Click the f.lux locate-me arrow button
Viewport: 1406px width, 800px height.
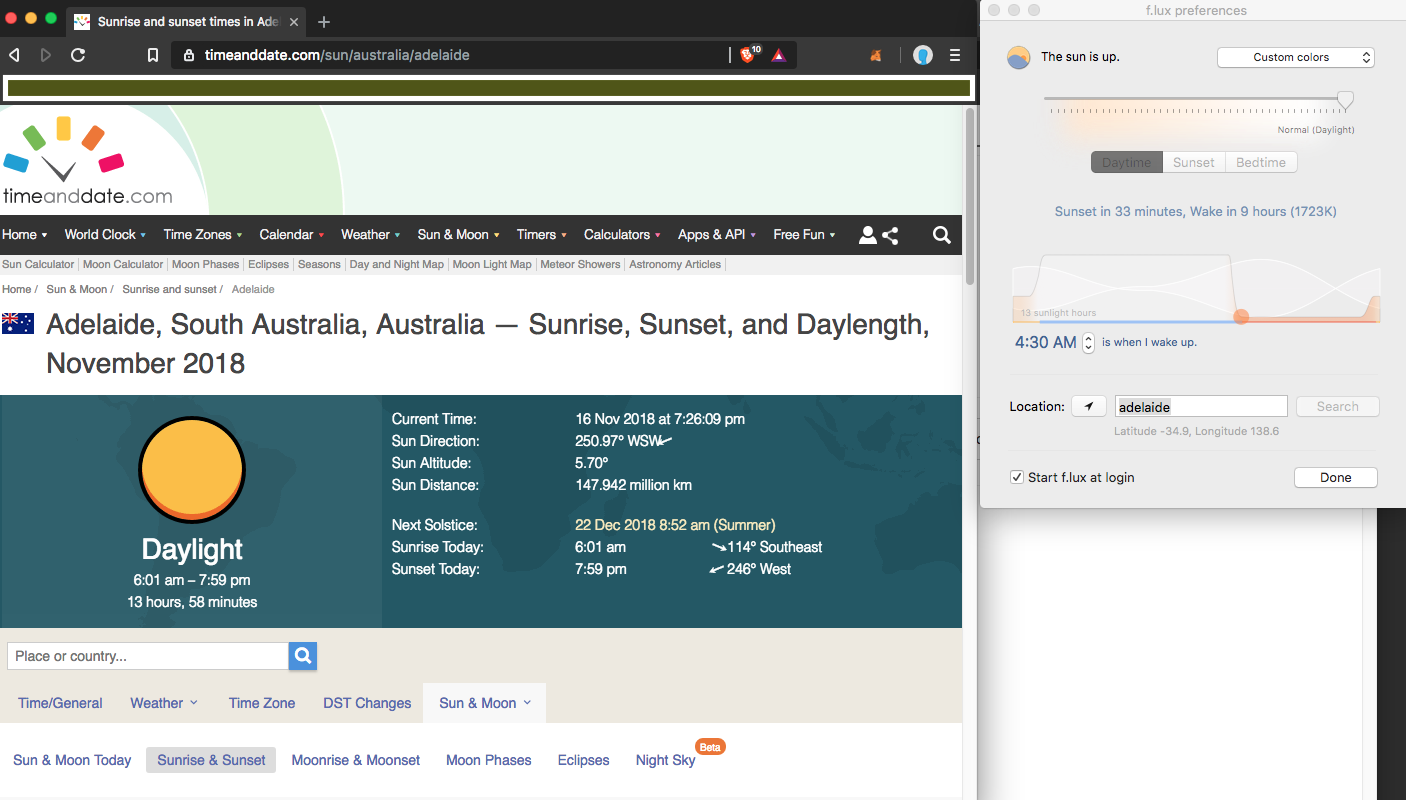click(x=1088, y=406)
